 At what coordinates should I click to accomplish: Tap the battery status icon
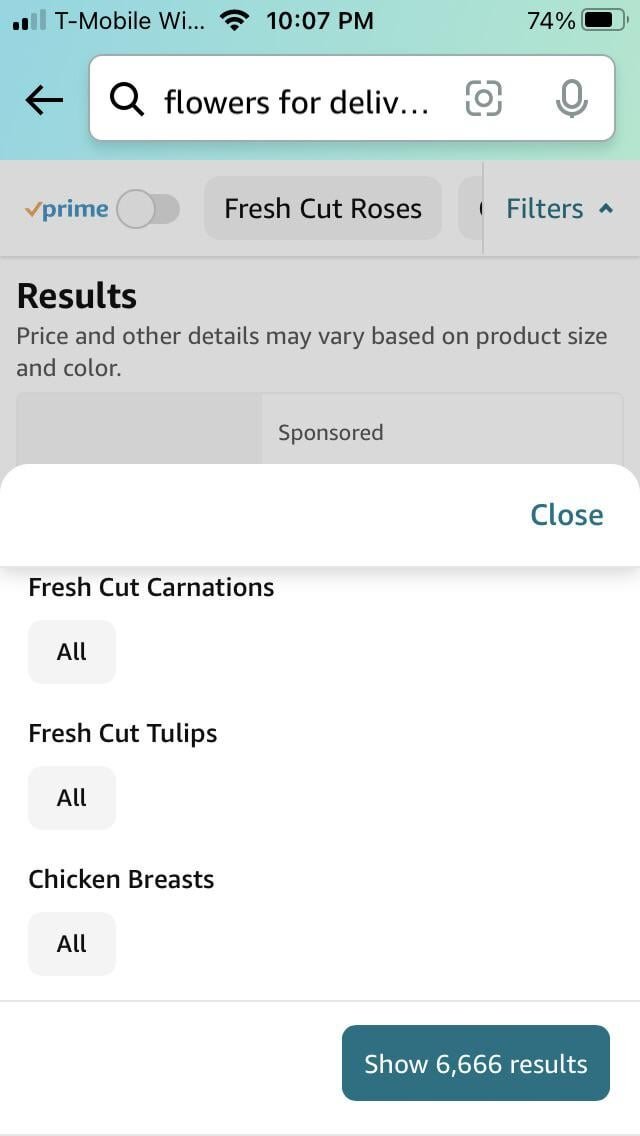(x=603, y=20)
